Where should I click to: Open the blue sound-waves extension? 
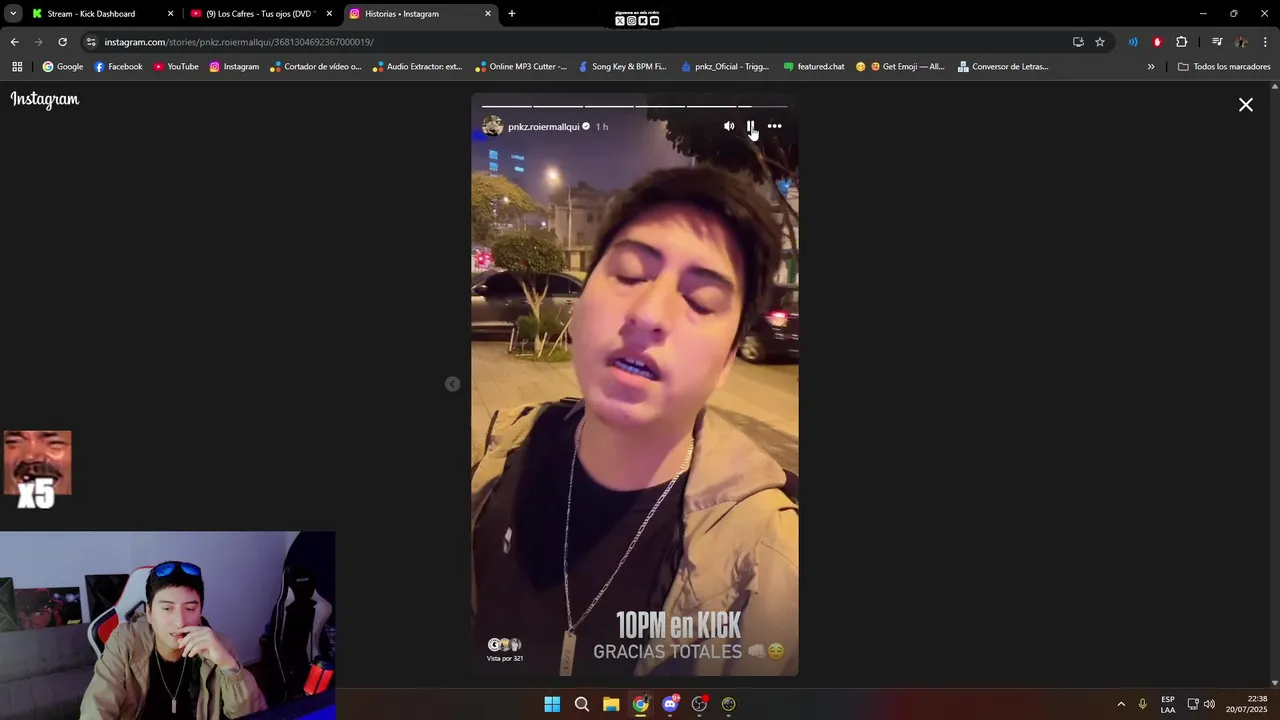1133,42
